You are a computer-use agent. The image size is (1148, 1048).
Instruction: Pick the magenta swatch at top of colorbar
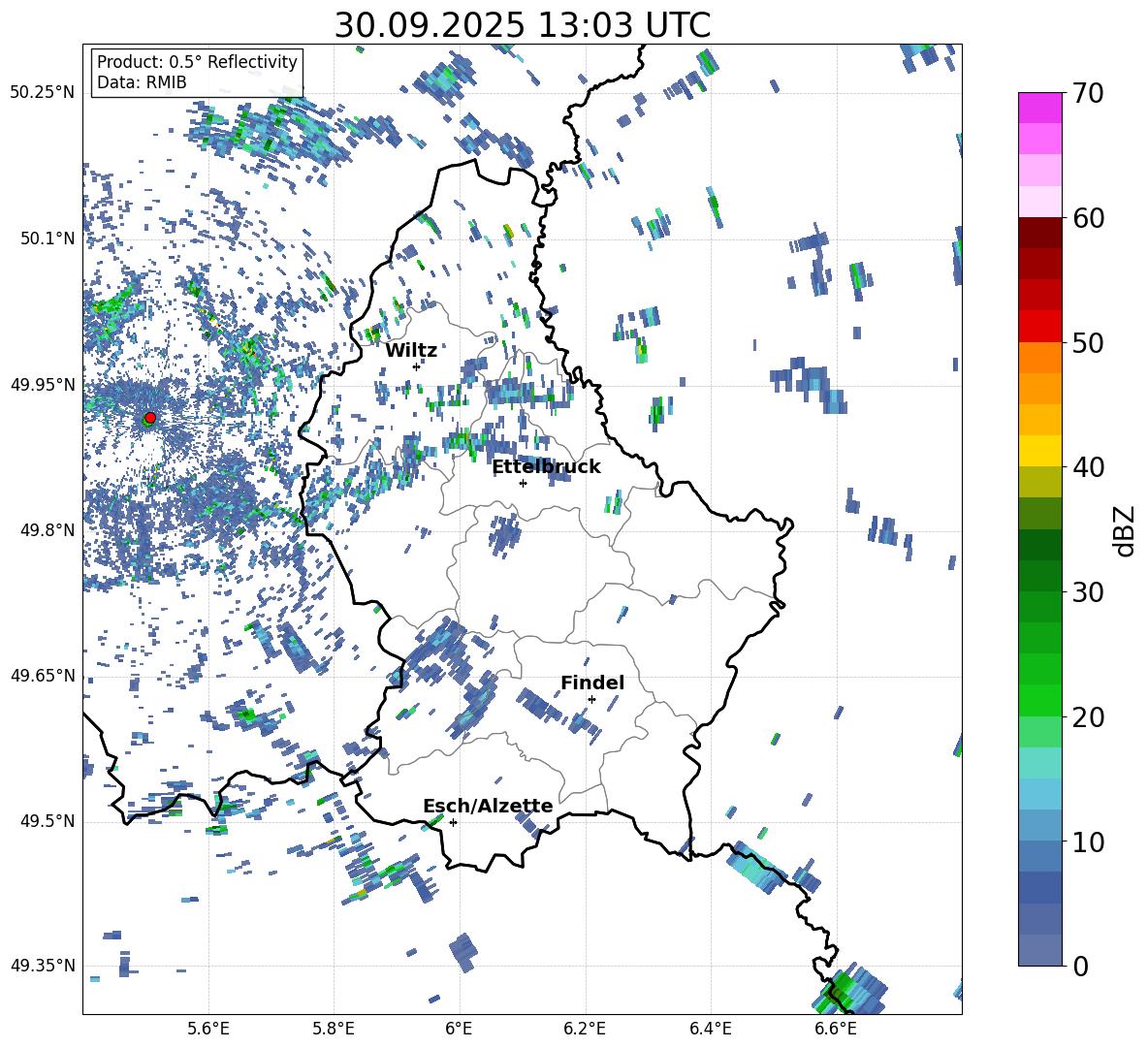tap(1040, 108)
